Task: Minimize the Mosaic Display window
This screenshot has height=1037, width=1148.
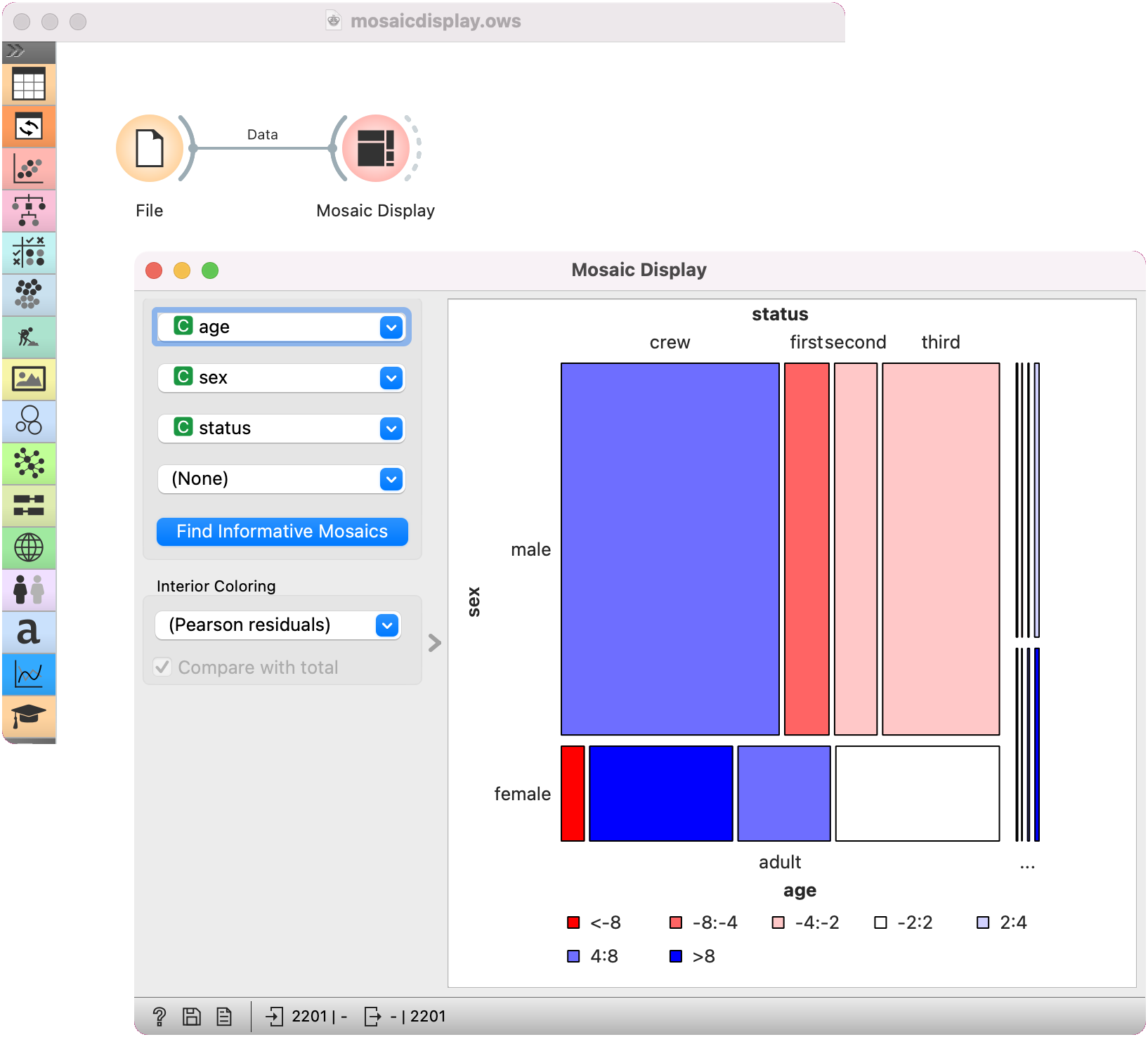Action: click(182, 270)
